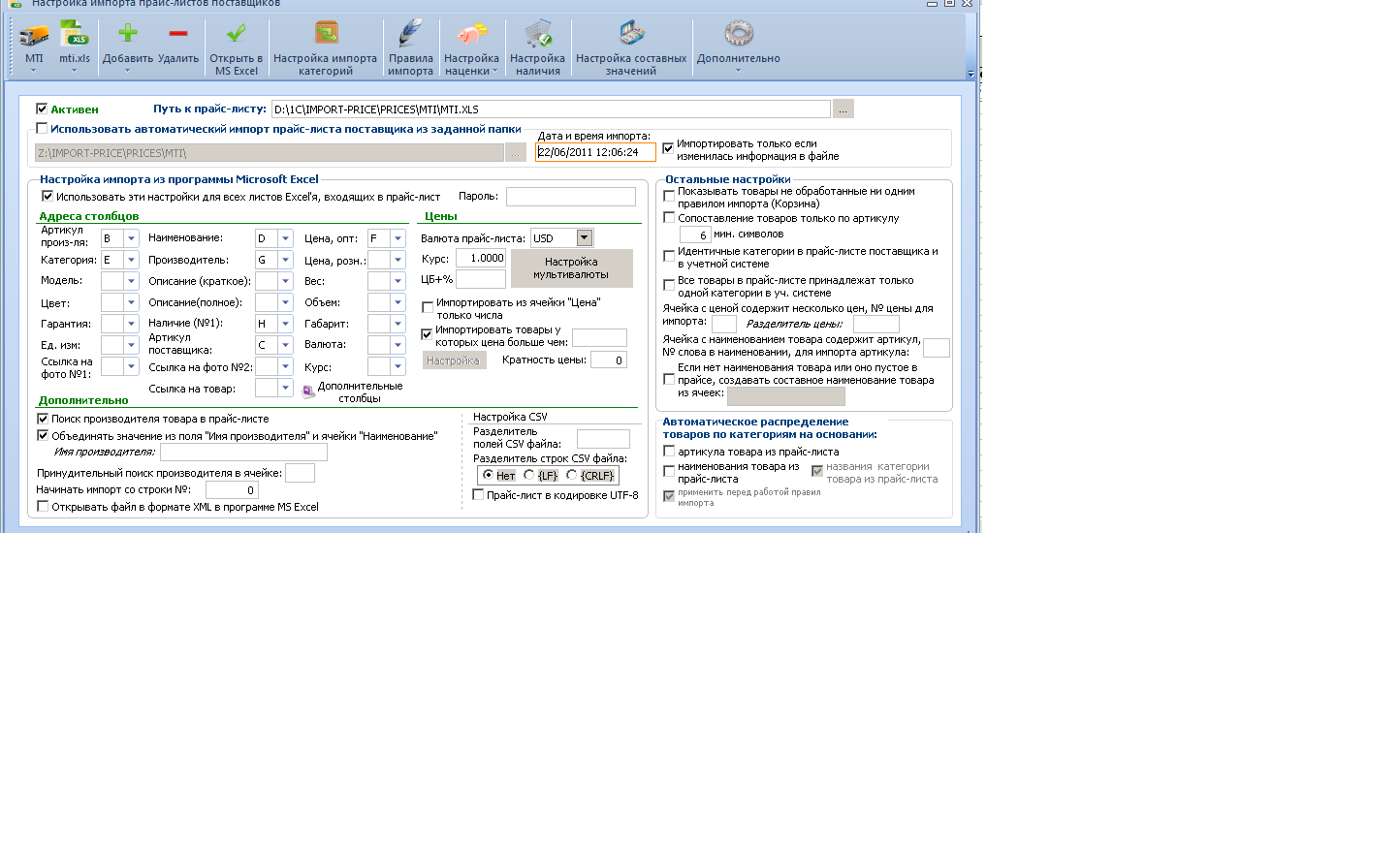Enable Прайс-лист в кодировке UTF-8
Image resolution: width=1400 pixels, height=845 pixels.
[478, 494]
